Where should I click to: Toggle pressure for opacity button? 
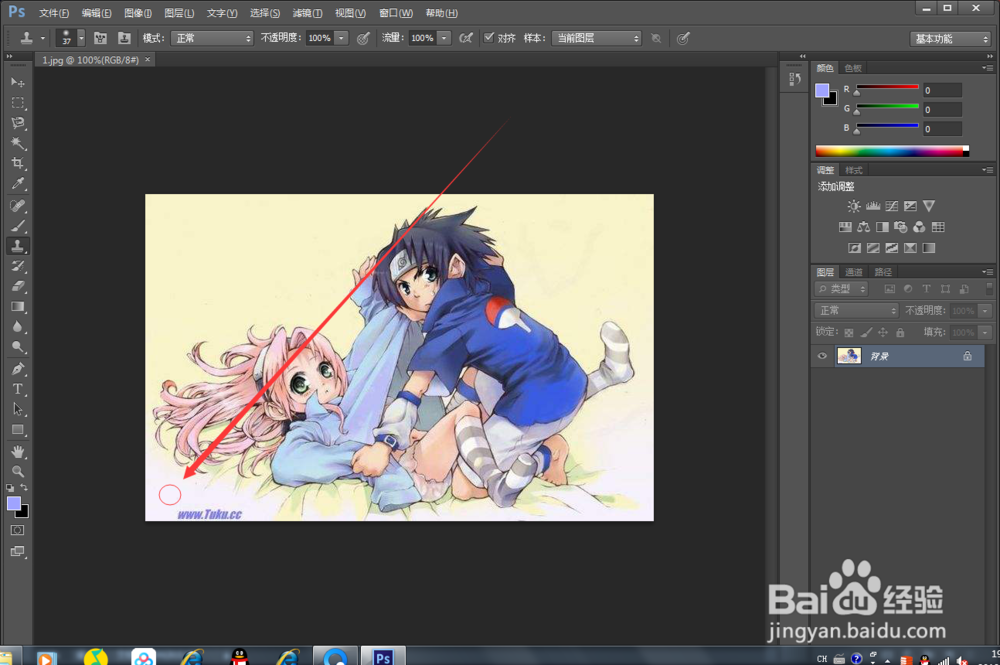[363, 38]
